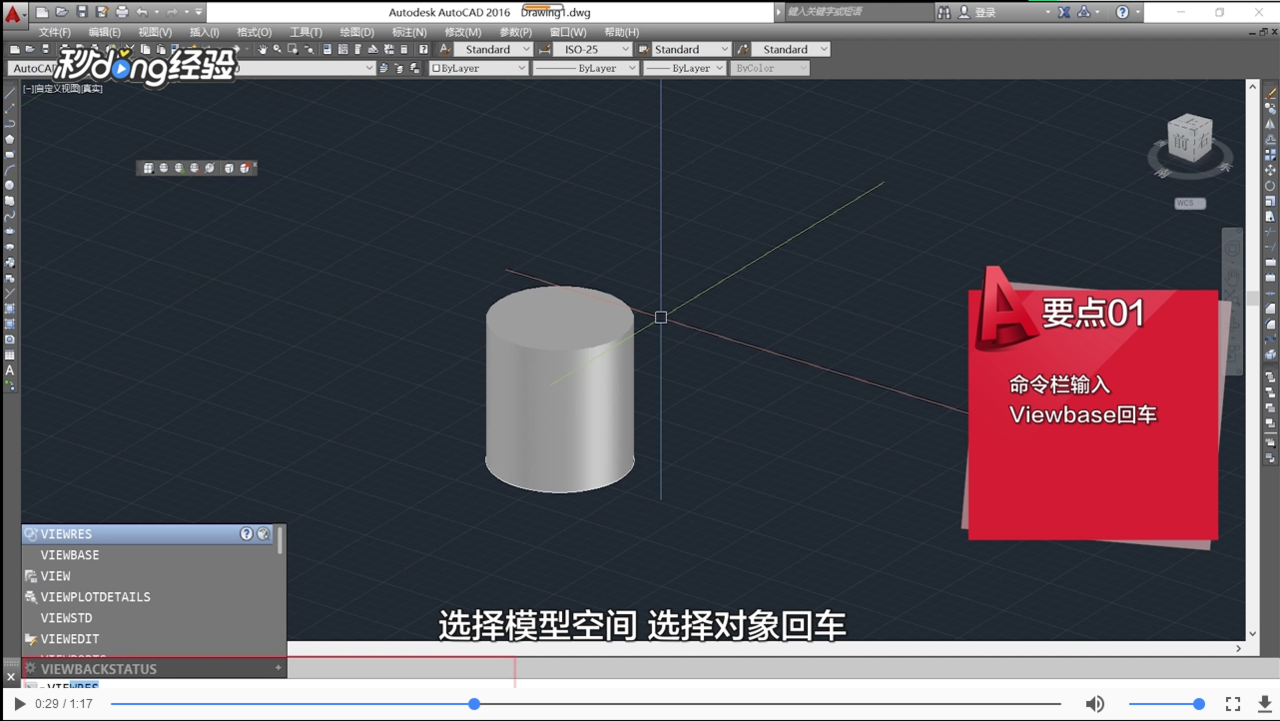Select the Multiline Text 'A' tool

(x=10, y=370)
